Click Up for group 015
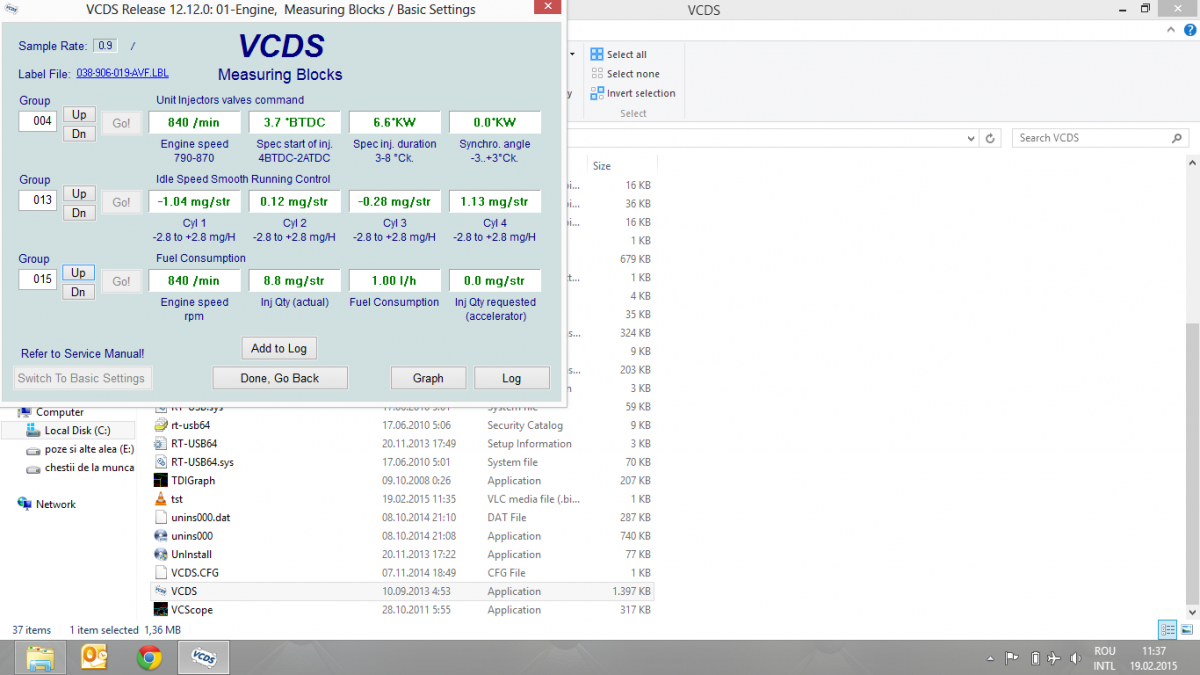Screen dimensions: 1200x675 pyautogui.click(x=79, y=272)
